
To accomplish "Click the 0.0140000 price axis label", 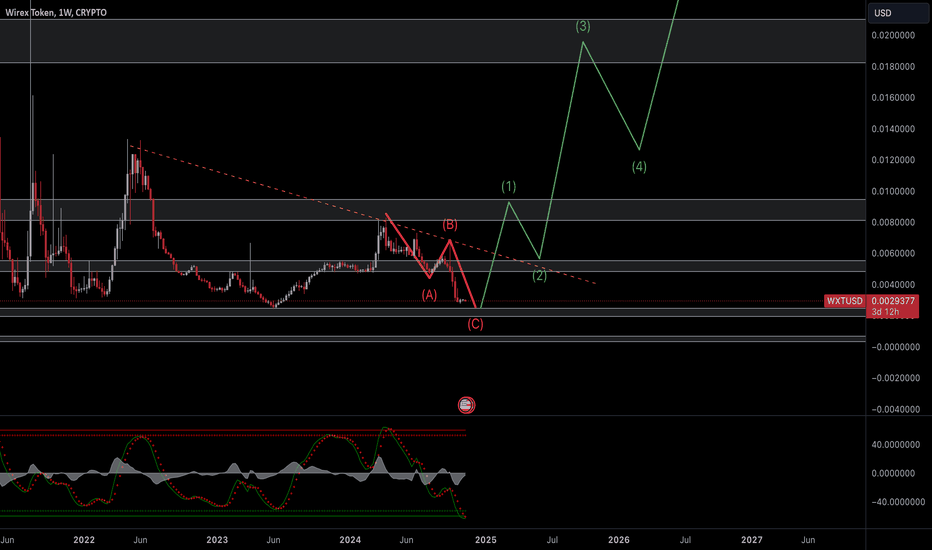I will click(x=893, y=129).
